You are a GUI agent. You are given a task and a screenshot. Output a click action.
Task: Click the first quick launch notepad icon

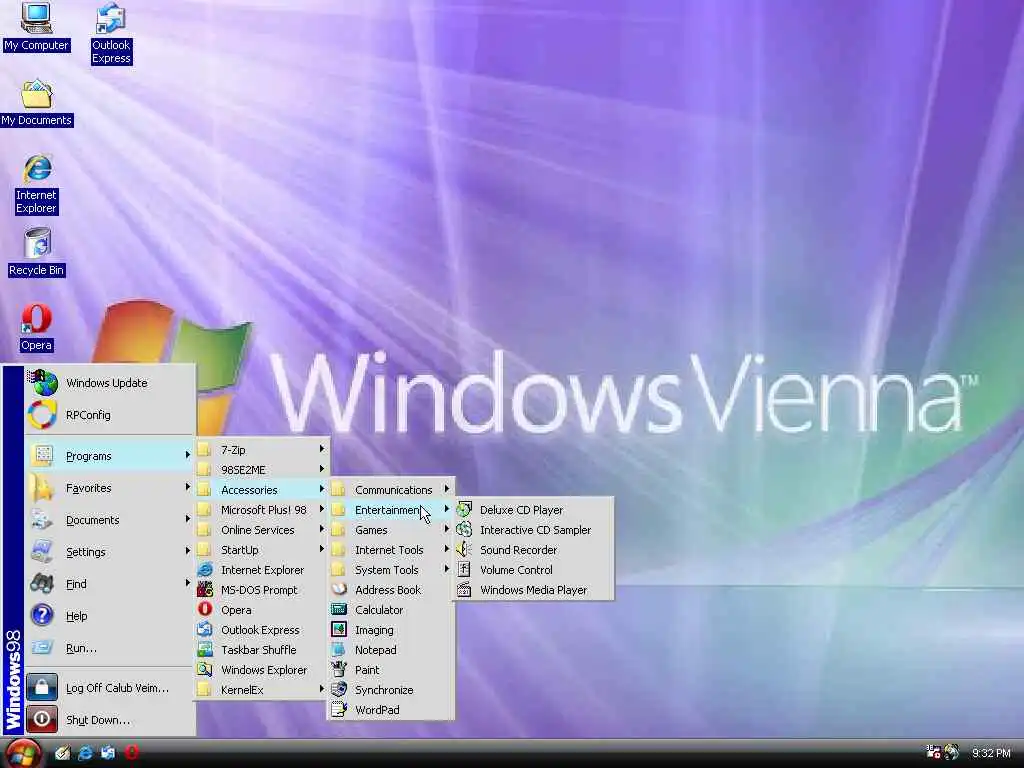[x=62, y=753]
